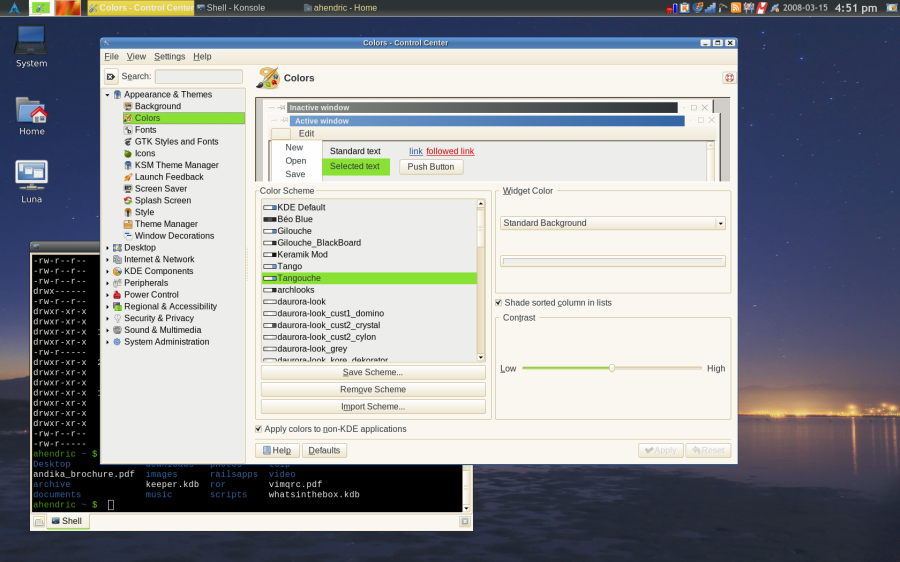900x562 pixels.
Task: Open the Standard Background widget color dropdown
Action: (612, 223)
